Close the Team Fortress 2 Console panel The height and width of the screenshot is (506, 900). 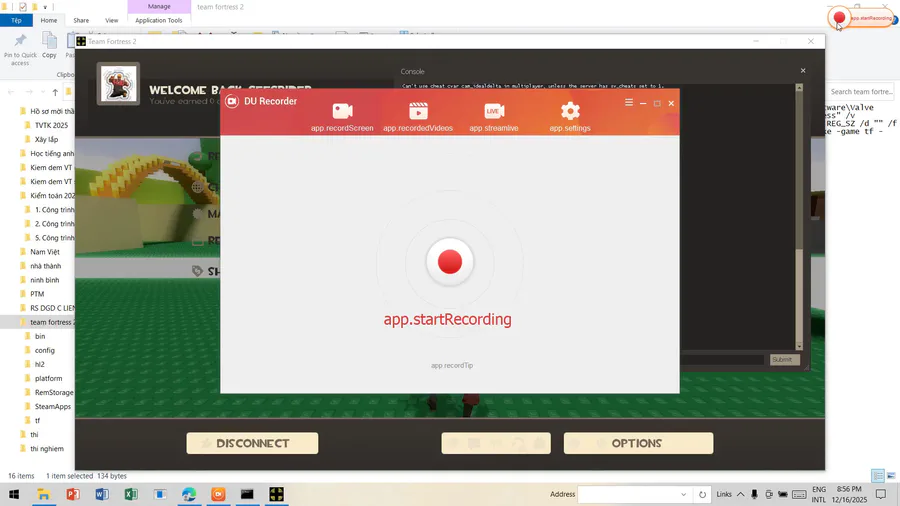coord(802,71)
